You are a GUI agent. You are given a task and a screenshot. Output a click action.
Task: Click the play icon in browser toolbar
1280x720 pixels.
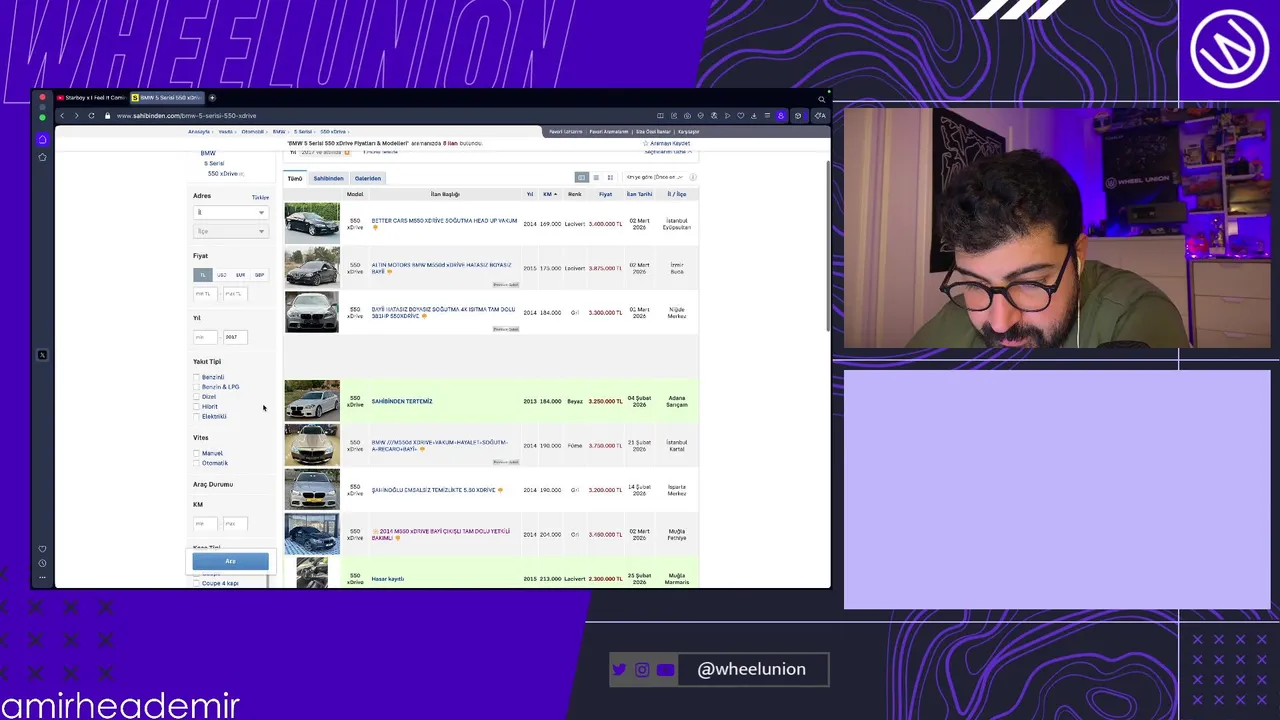pos(727,116)
